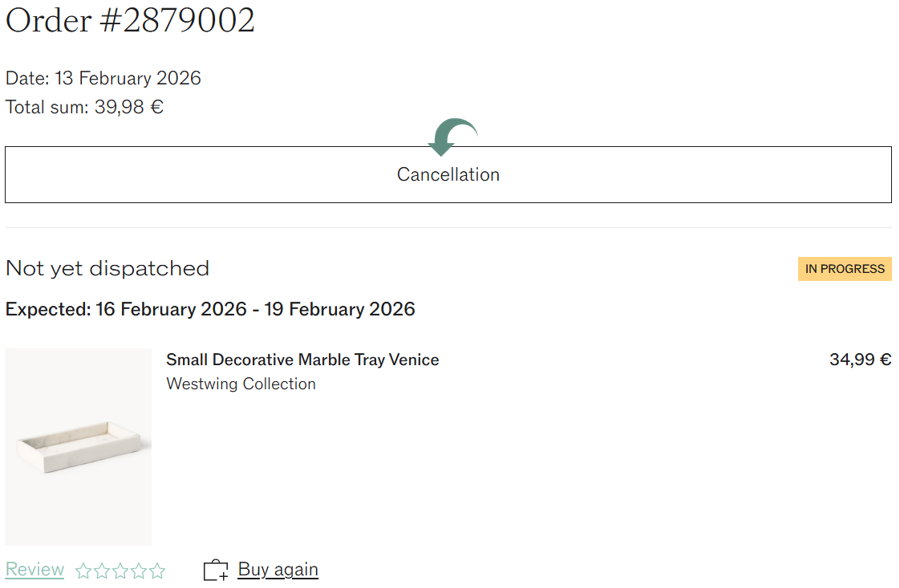
Task: Click the Date: 13 February 2026 line
Action: point(103,78)
